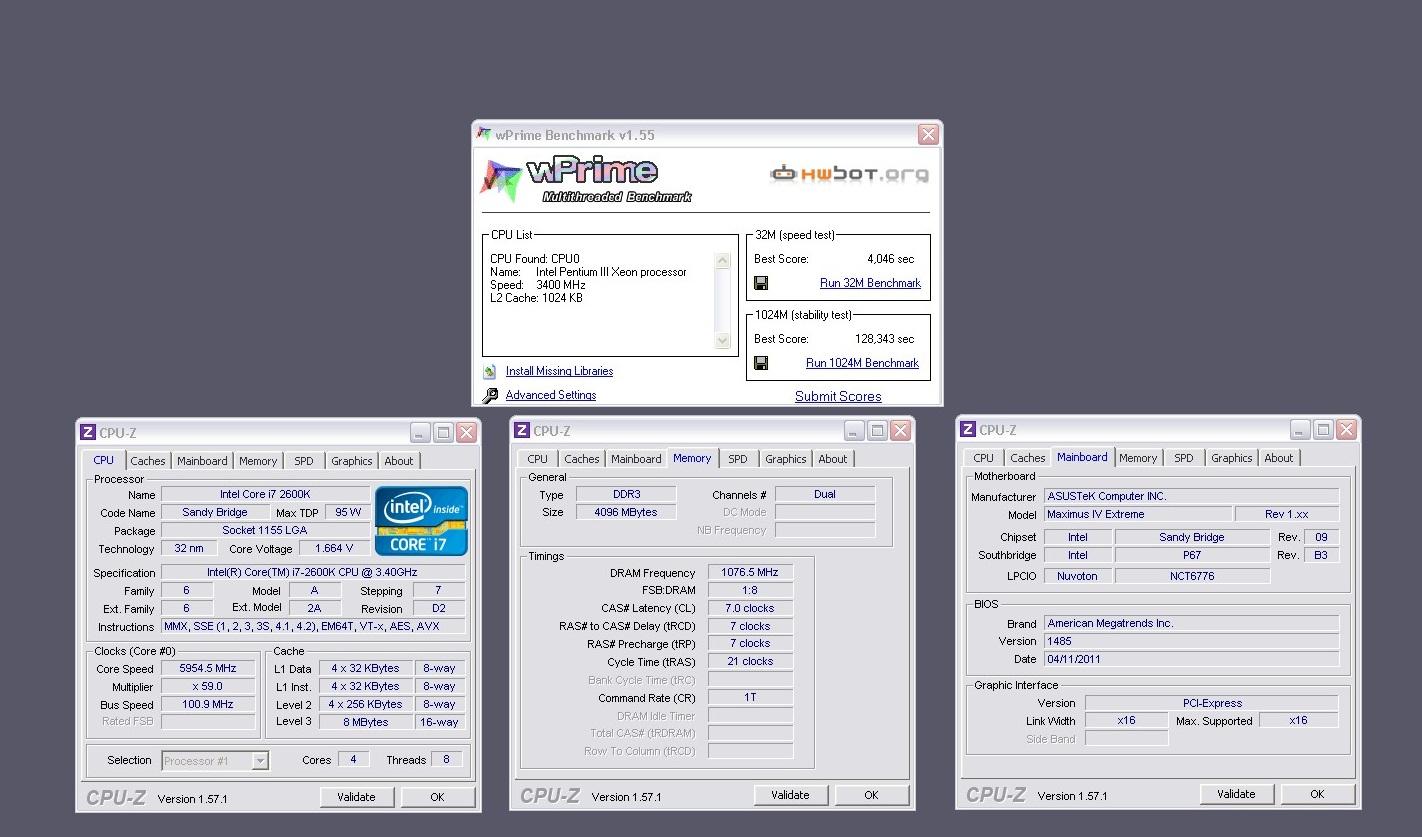Go to Graphics tab in right CPU-Z window

(x=1232, y=458)
